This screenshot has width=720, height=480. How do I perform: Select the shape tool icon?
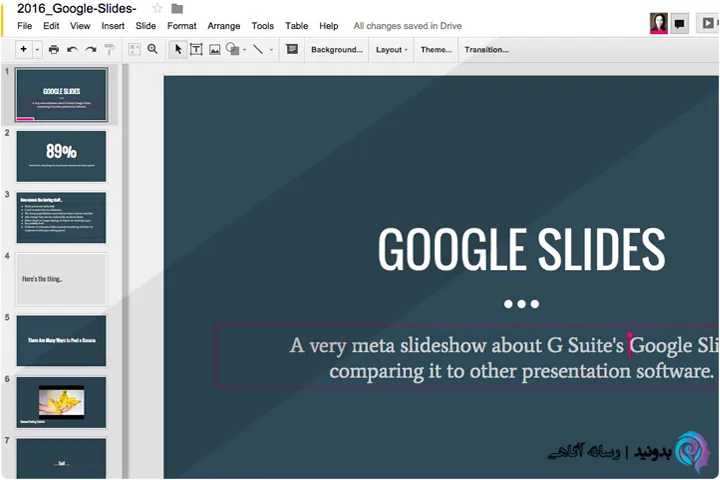(233, 49)
